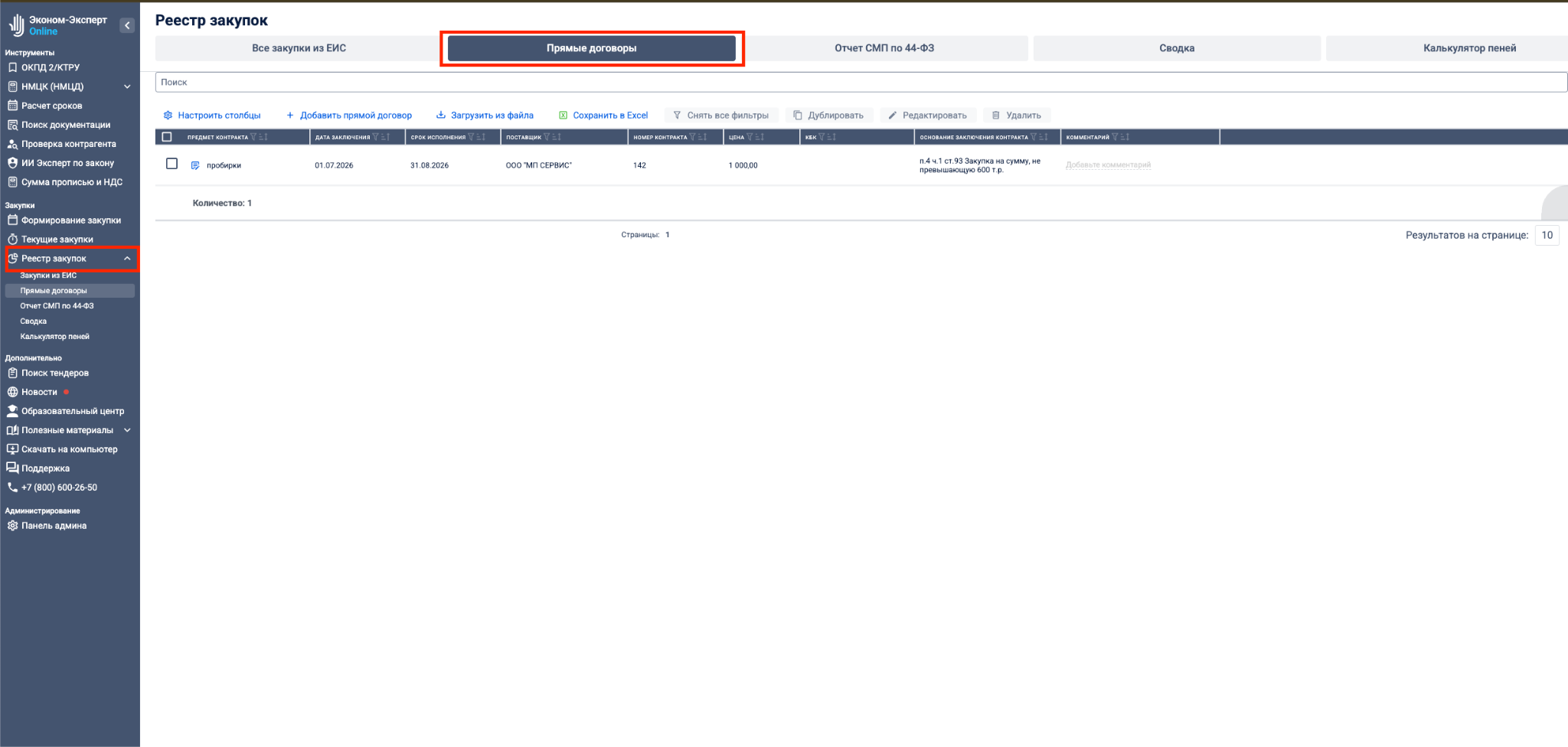Go to page 1 in the pagination

click(x=668, y=235)
